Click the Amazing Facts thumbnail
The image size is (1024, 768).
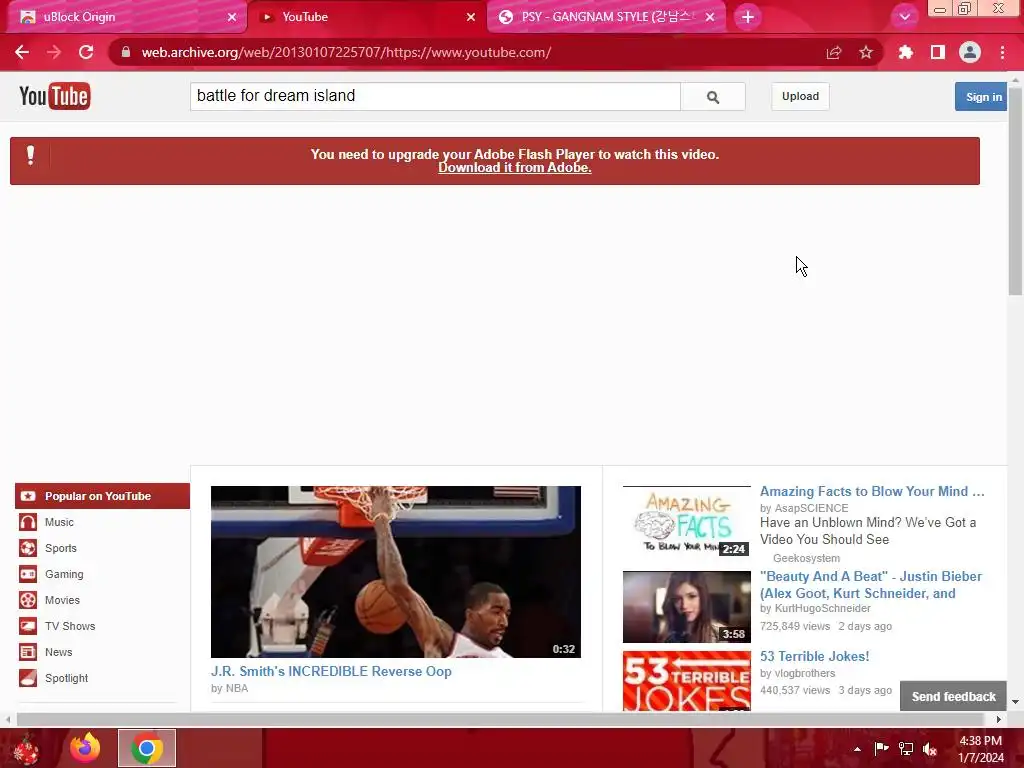tap(686, 521)
